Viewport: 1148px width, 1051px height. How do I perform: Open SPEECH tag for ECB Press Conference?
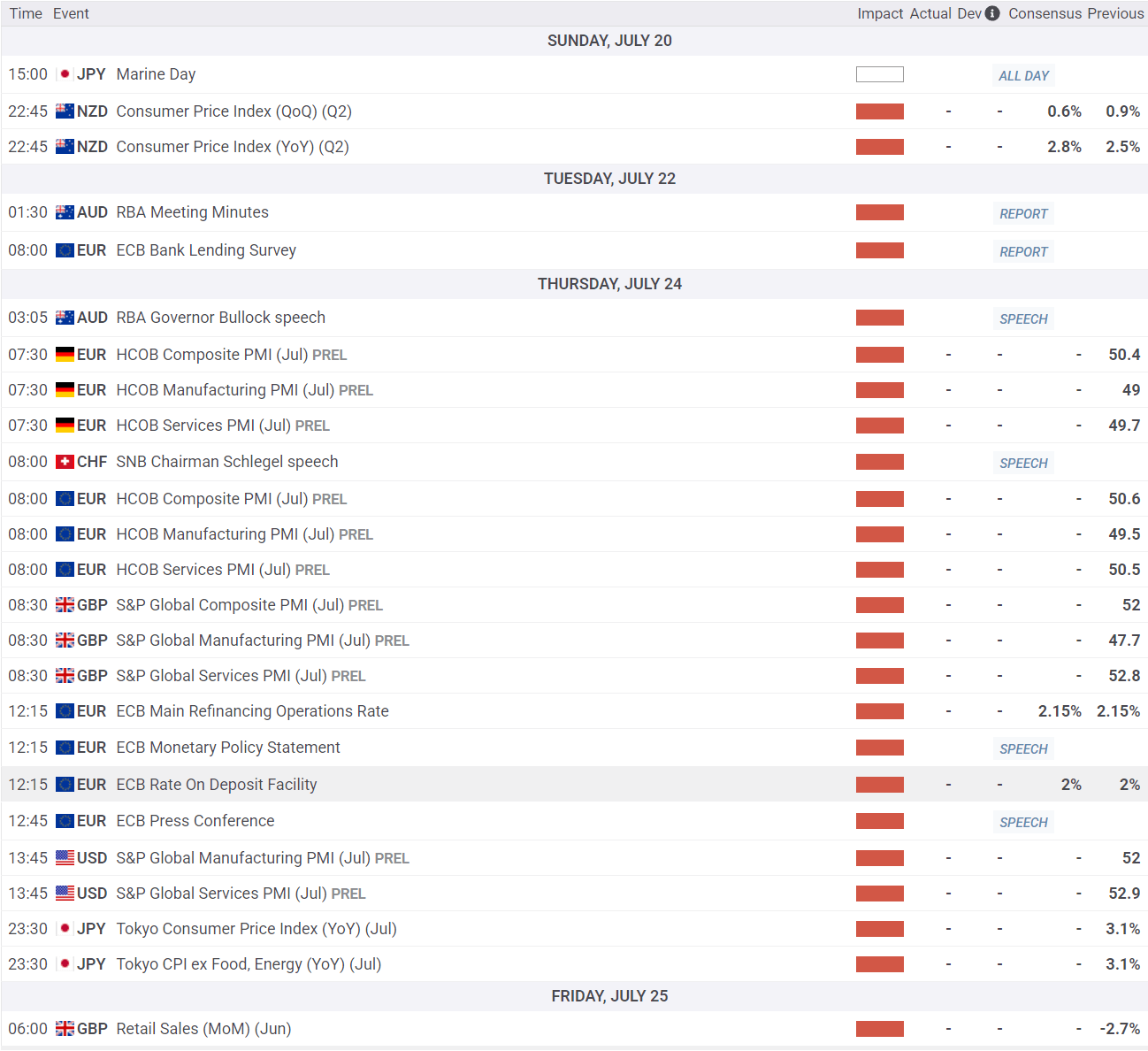pyautogui.click(x=1023, y=823)
